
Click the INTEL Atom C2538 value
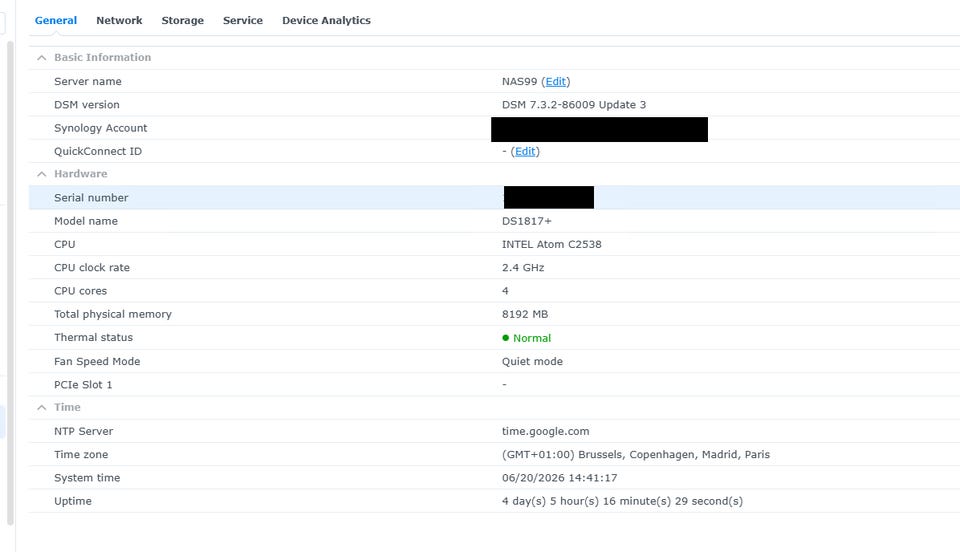point(552,244)
